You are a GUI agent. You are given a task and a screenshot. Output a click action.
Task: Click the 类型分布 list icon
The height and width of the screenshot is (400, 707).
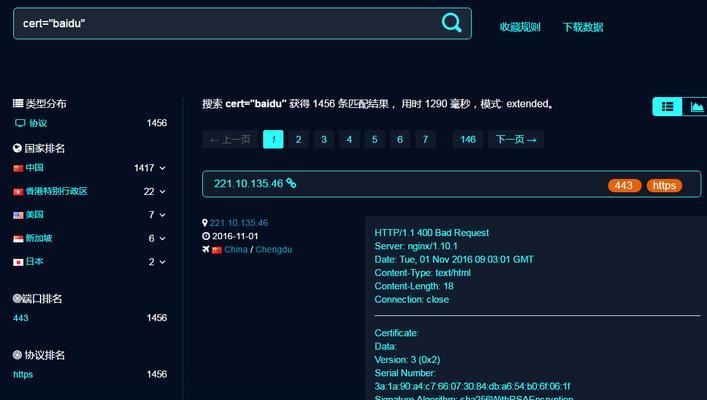[x=18, y=103]
